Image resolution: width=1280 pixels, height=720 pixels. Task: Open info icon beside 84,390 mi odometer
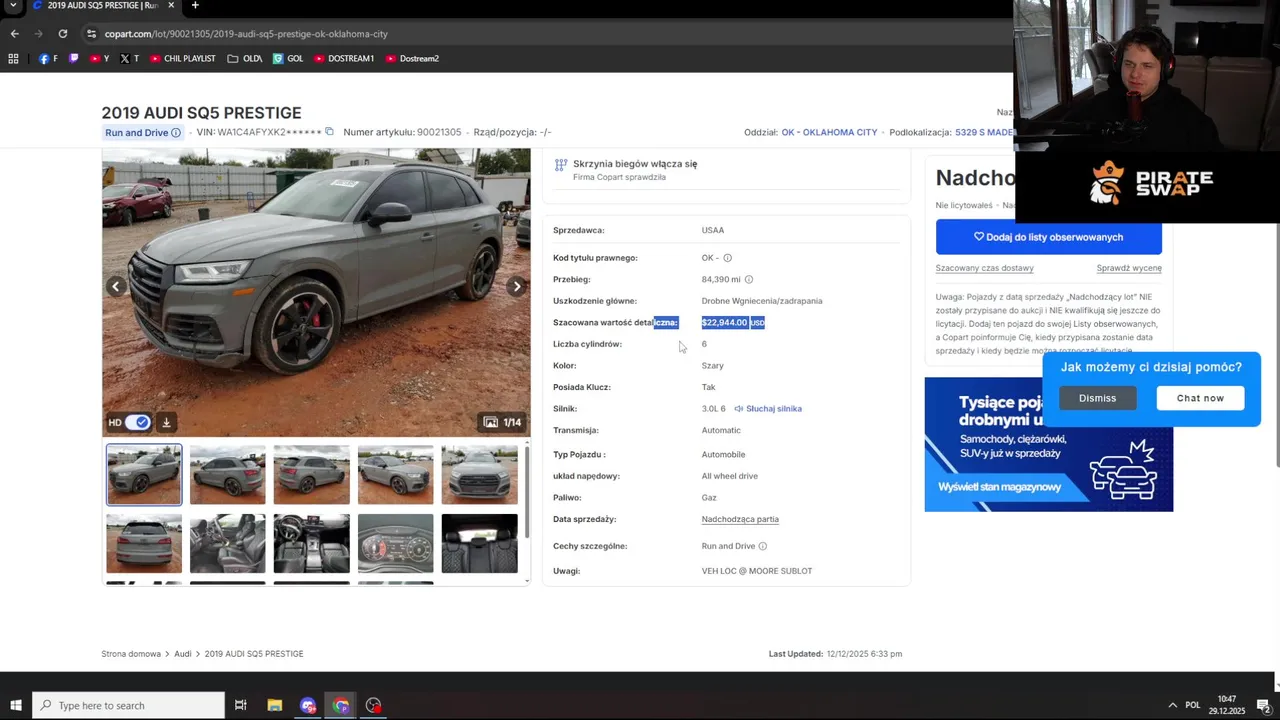click(x=749, y=280)
